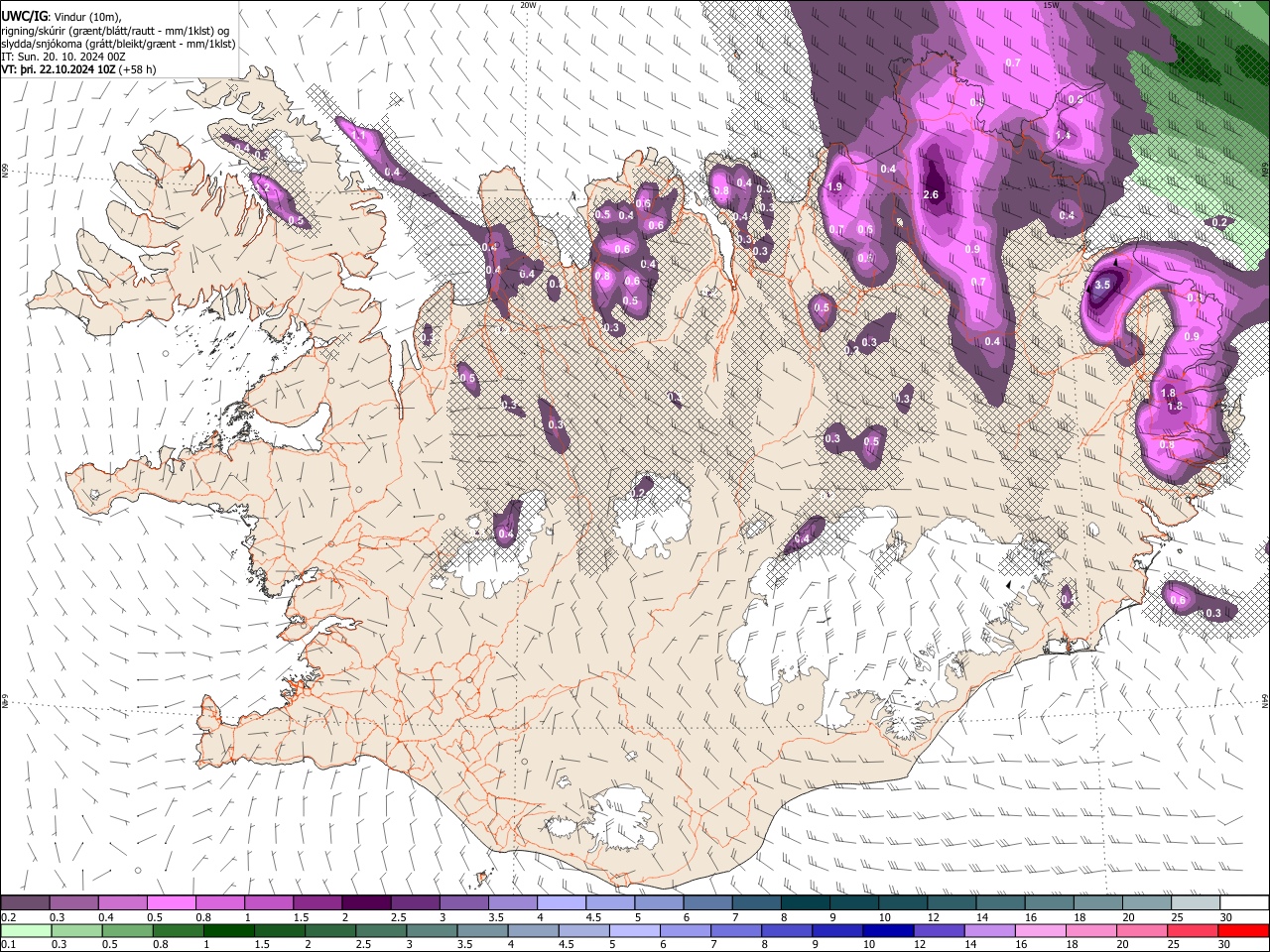
Task: Click the 'rigning/skúrir' legend description line
Action: (115, 31)
